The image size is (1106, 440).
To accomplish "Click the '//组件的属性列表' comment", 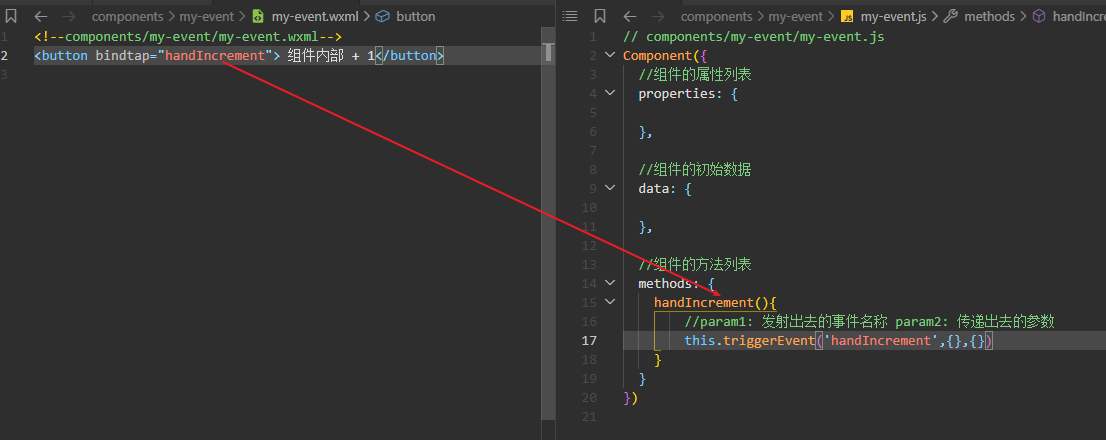I will point(695,74).
